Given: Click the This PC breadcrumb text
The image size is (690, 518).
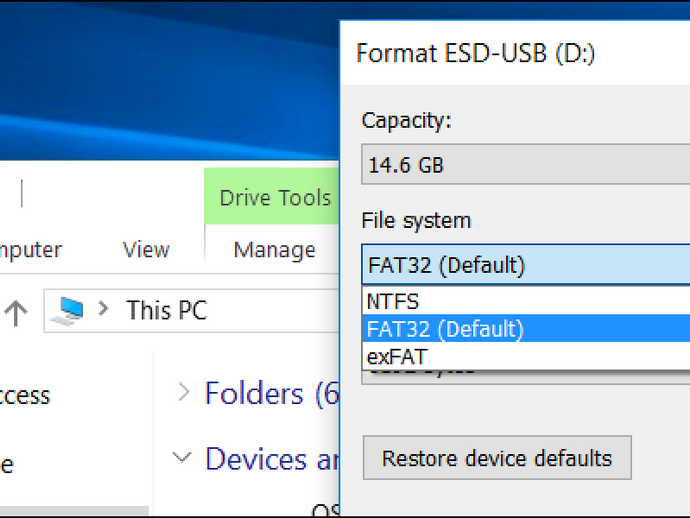Looking at the screenshot, I should click(166, 310).
